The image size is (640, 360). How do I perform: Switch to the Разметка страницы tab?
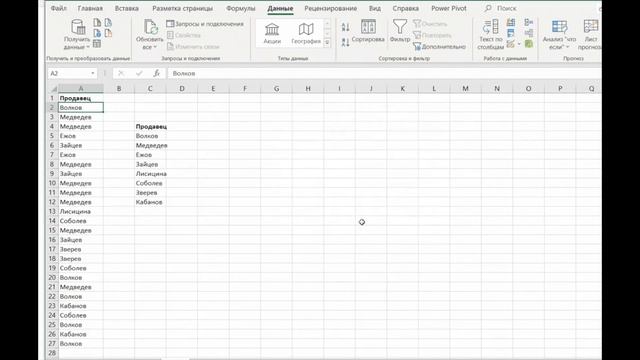182,8
